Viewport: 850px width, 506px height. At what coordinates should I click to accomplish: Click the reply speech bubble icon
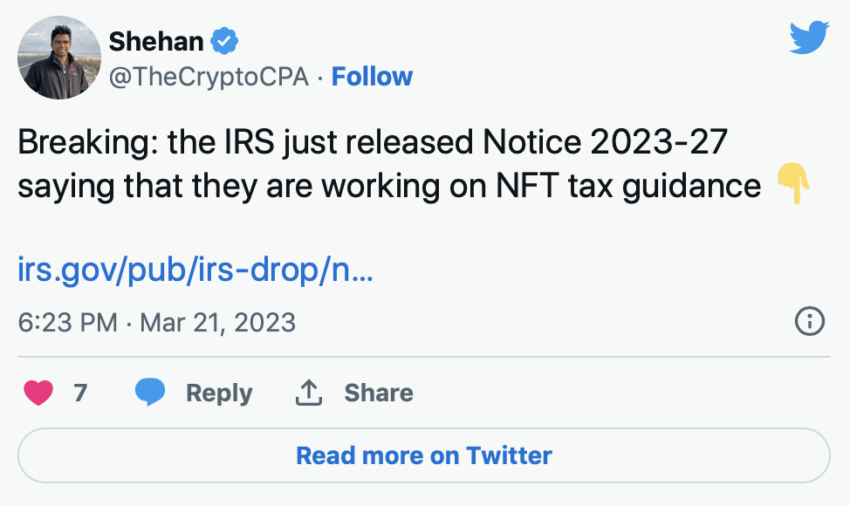coord(150,393)
